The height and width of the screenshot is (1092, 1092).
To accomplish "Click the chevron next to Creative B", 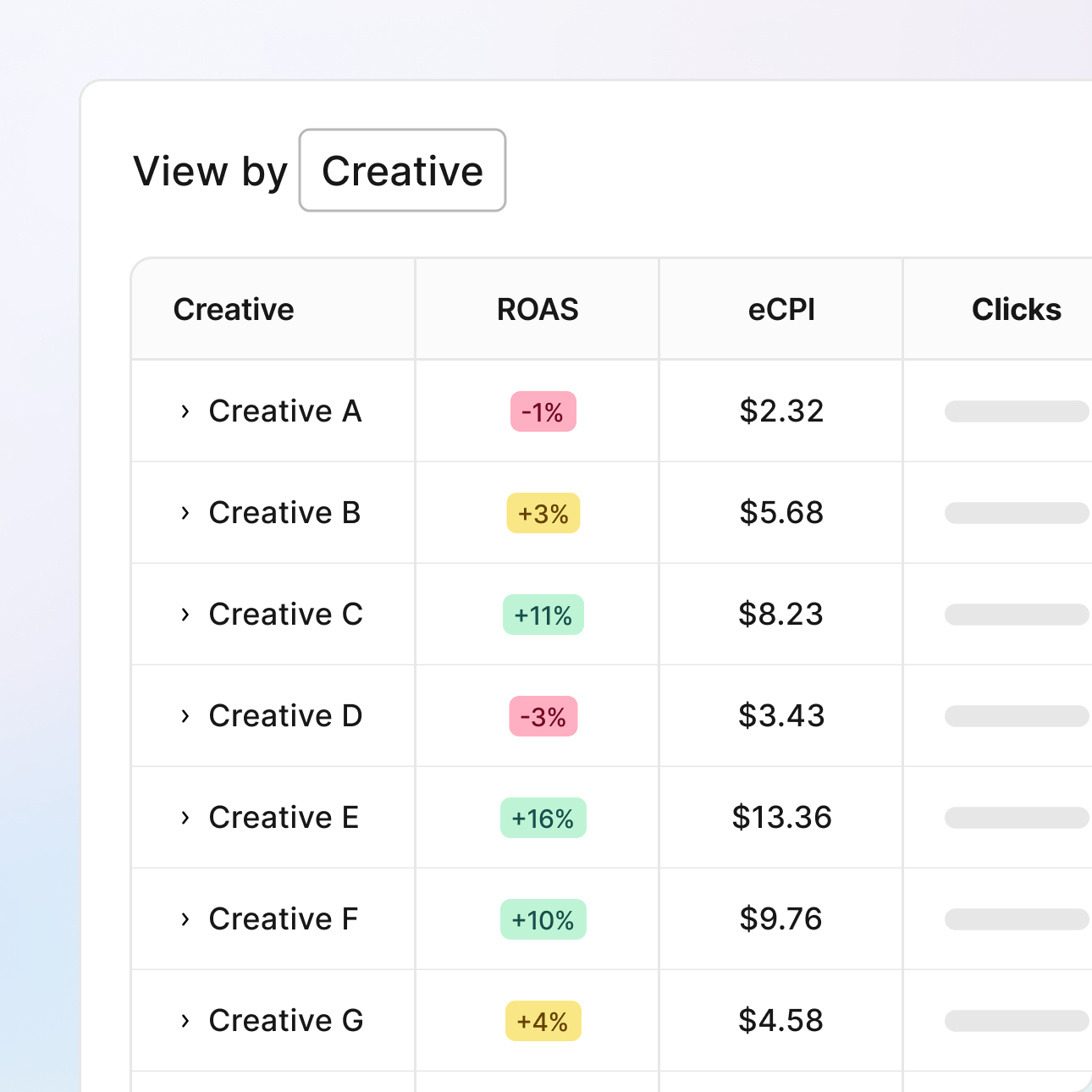I will (x=185, y=513).
